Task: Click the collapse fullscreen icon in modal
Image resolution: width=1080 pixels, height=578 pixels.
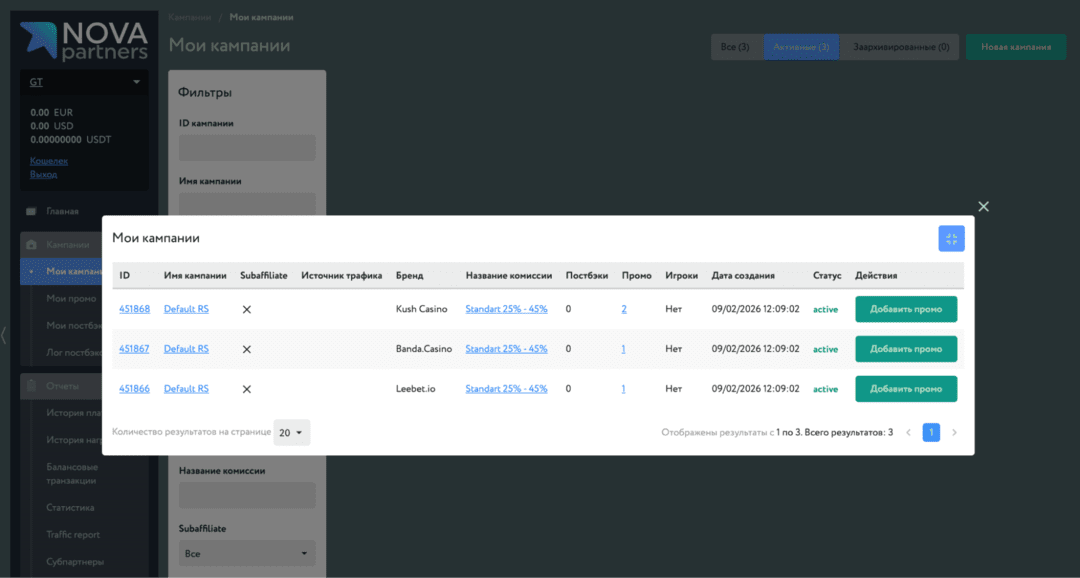Action: click(x=951, y=239)
